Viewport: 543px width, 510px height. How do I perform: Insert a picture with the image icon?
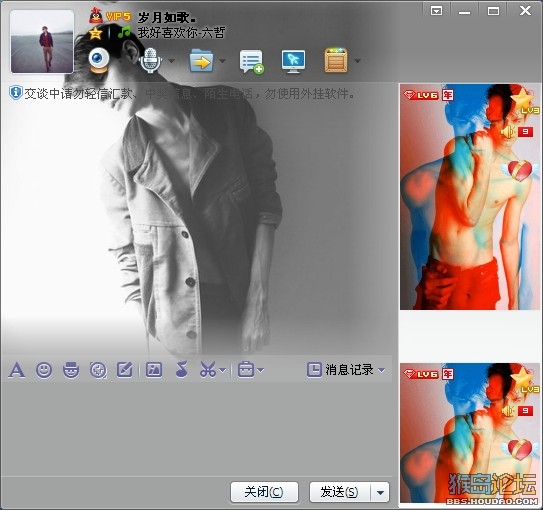(x=154, y=369)
